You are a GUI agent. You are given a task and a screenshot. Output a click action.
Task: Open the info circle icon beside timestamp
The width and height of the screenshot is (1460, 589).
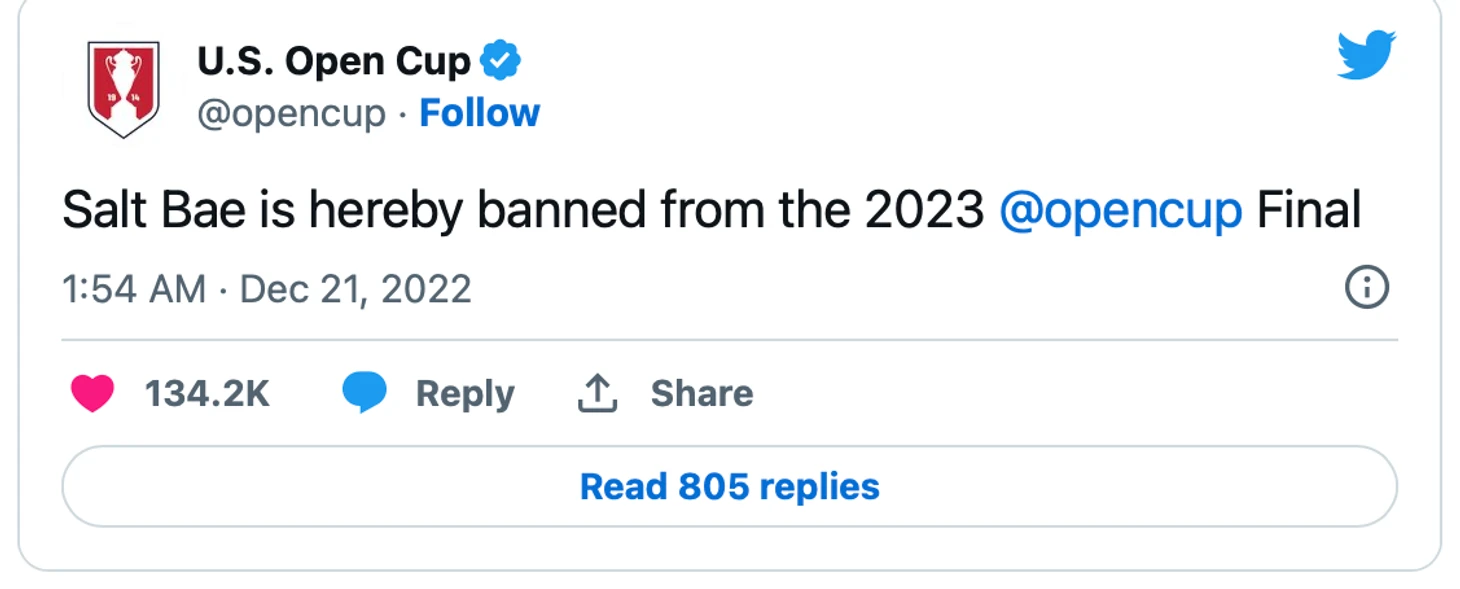tap(1367, 289)
